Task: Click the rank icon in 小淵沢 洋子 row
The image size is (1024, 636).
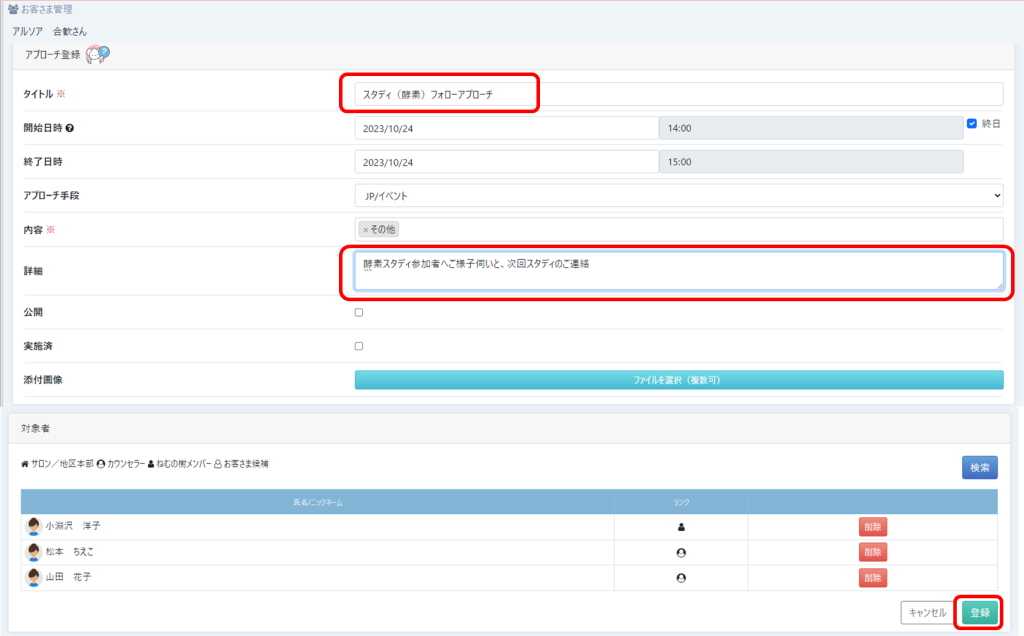Action: point(681,526)
